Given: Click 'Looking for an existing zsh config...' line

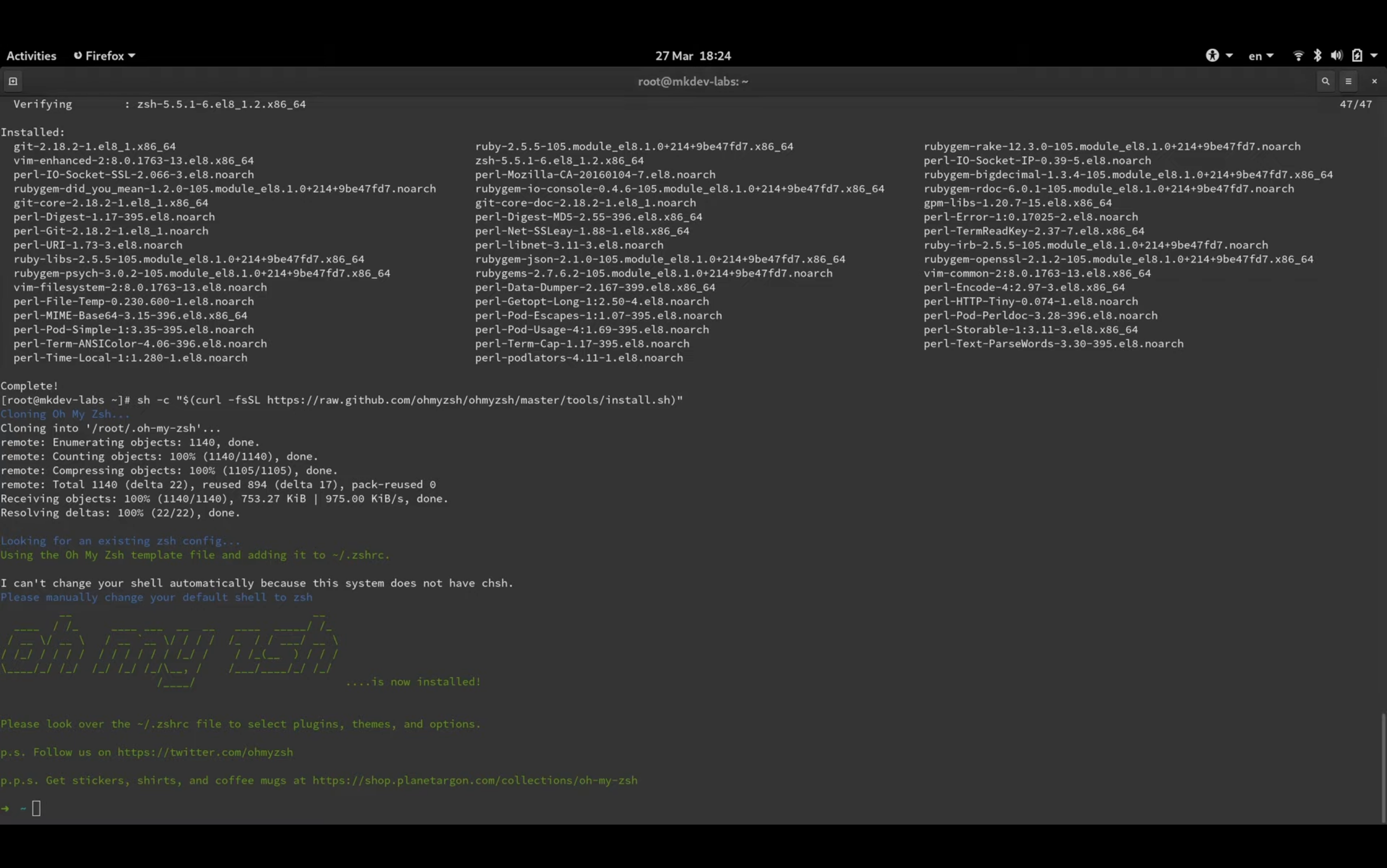Looking at the screenshot, I should click(x=120, y=541).
